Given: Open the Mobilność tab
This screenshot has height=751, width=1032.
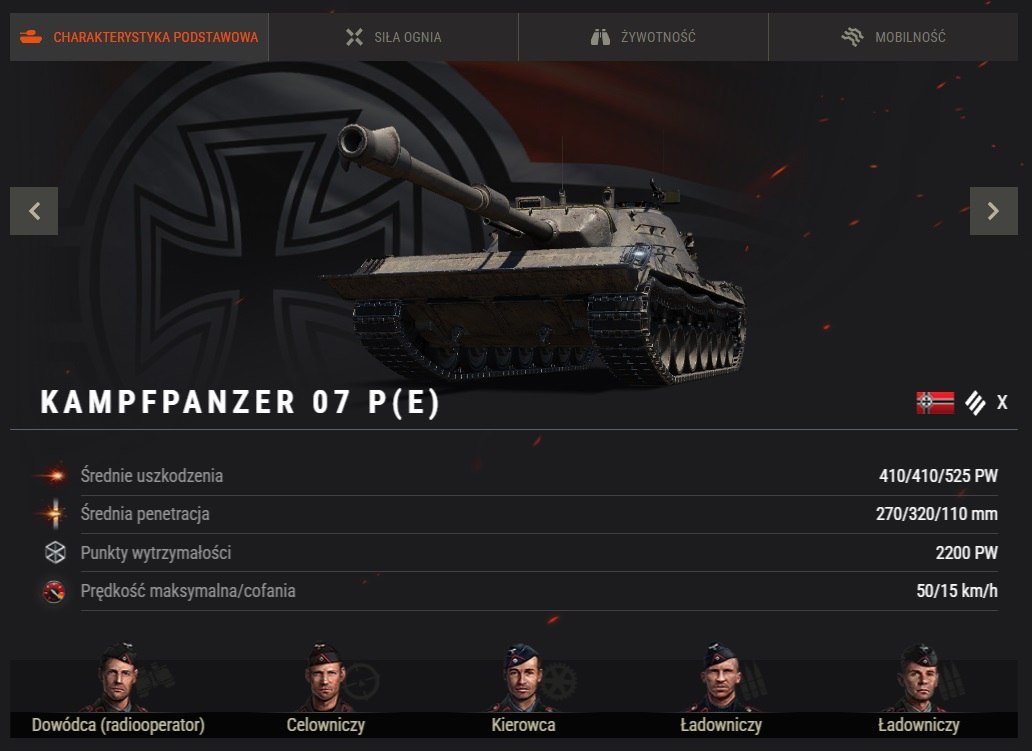Looking at the screenshot, I should (893, 37).
